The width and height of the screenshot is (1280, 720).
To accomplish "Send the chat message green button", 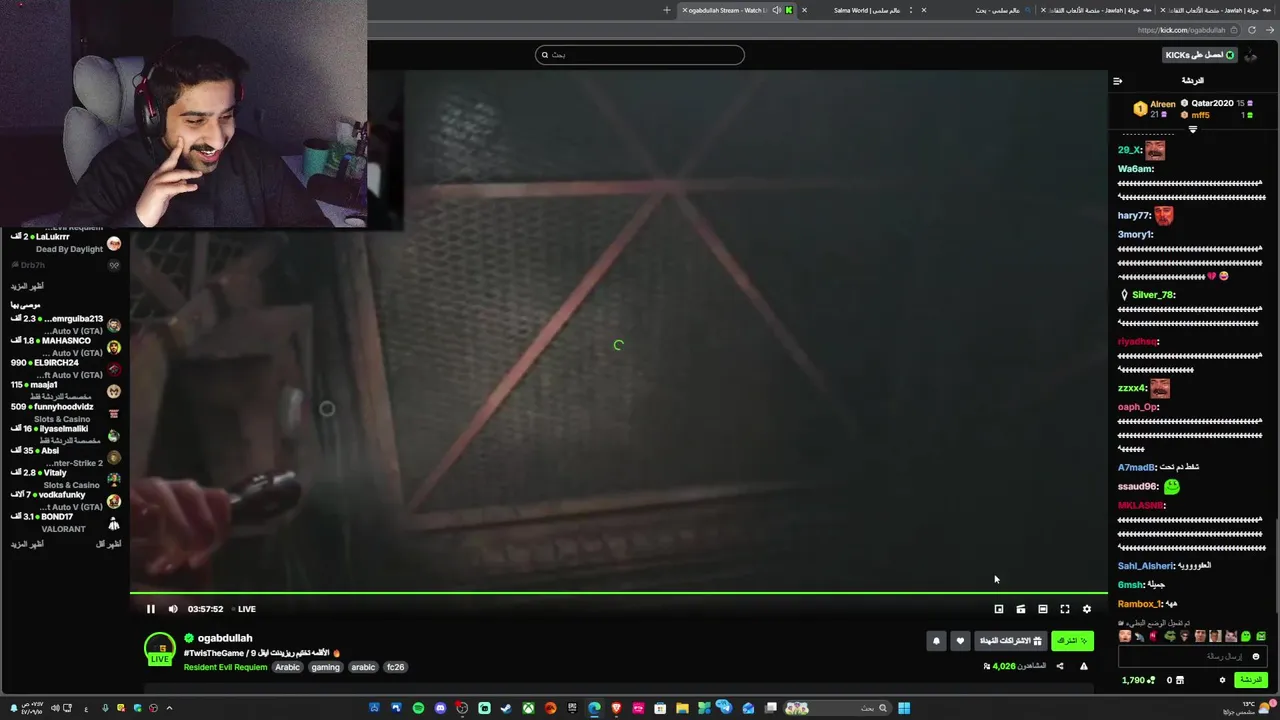I will pyautogui.click(x=1251, y=680).
